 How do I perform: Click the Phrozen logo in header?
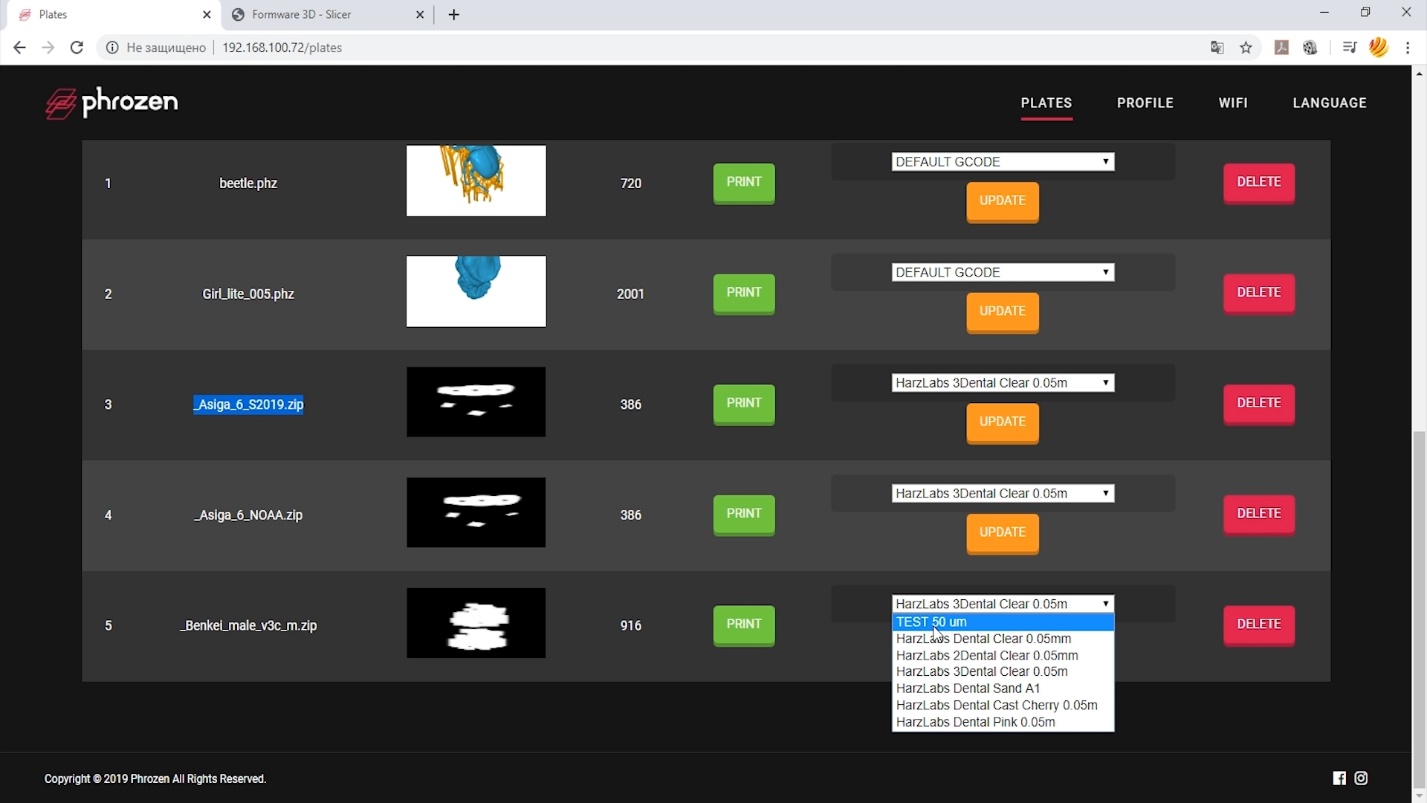click(111, 103)
